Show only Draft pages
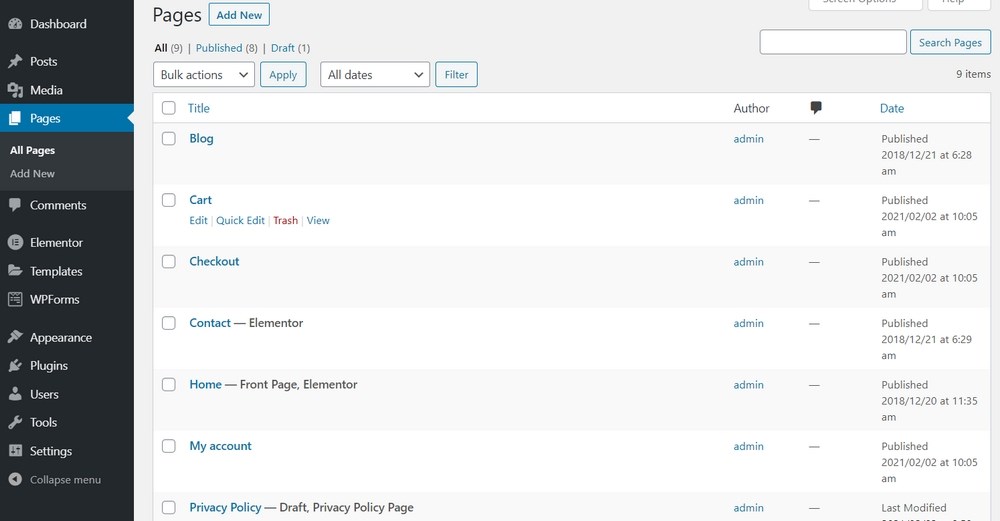The image size is (1000, 521). click(283, 48)
